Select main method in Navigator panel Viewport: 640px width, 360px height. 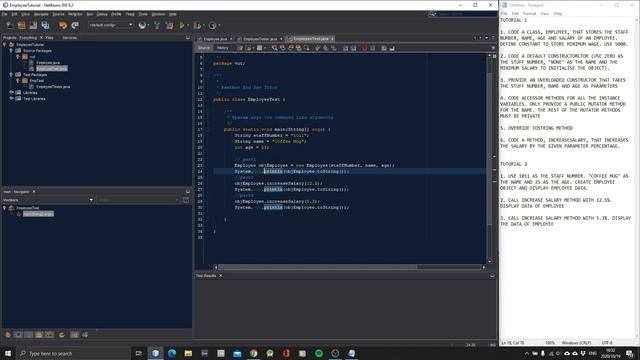38,214
